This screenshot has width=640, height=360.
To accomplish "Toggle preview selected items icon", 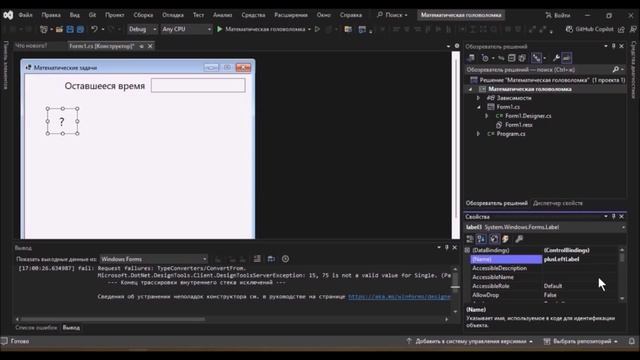I will tap(567, 58).
